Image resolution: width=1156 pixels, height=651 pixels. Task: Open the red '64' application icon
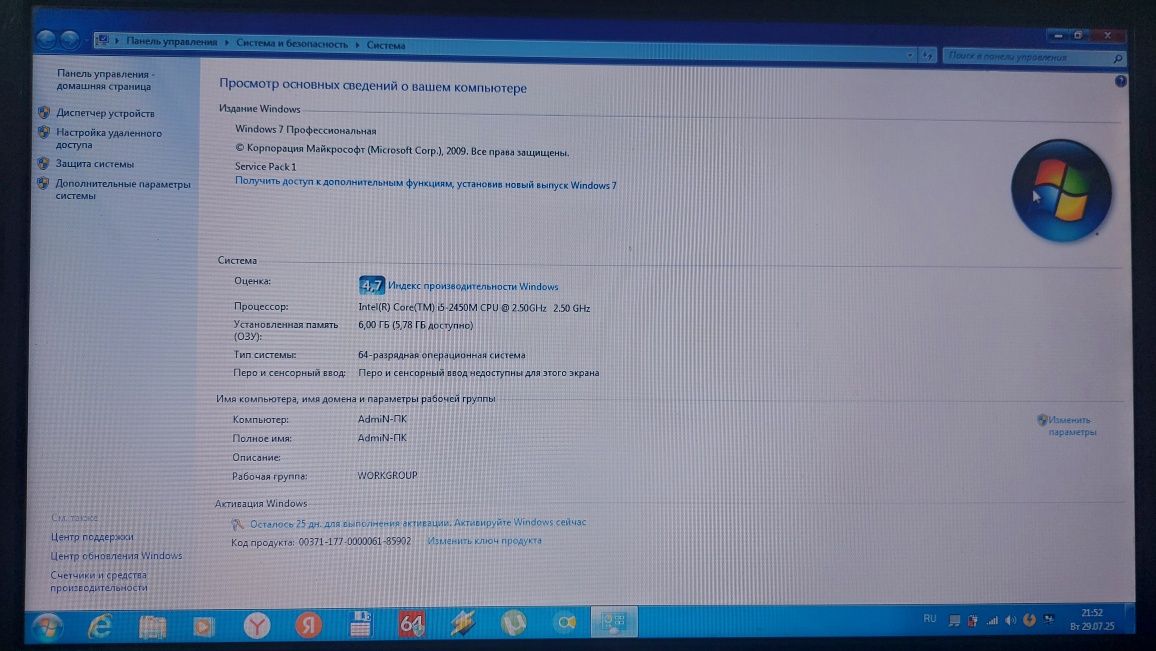411,624
